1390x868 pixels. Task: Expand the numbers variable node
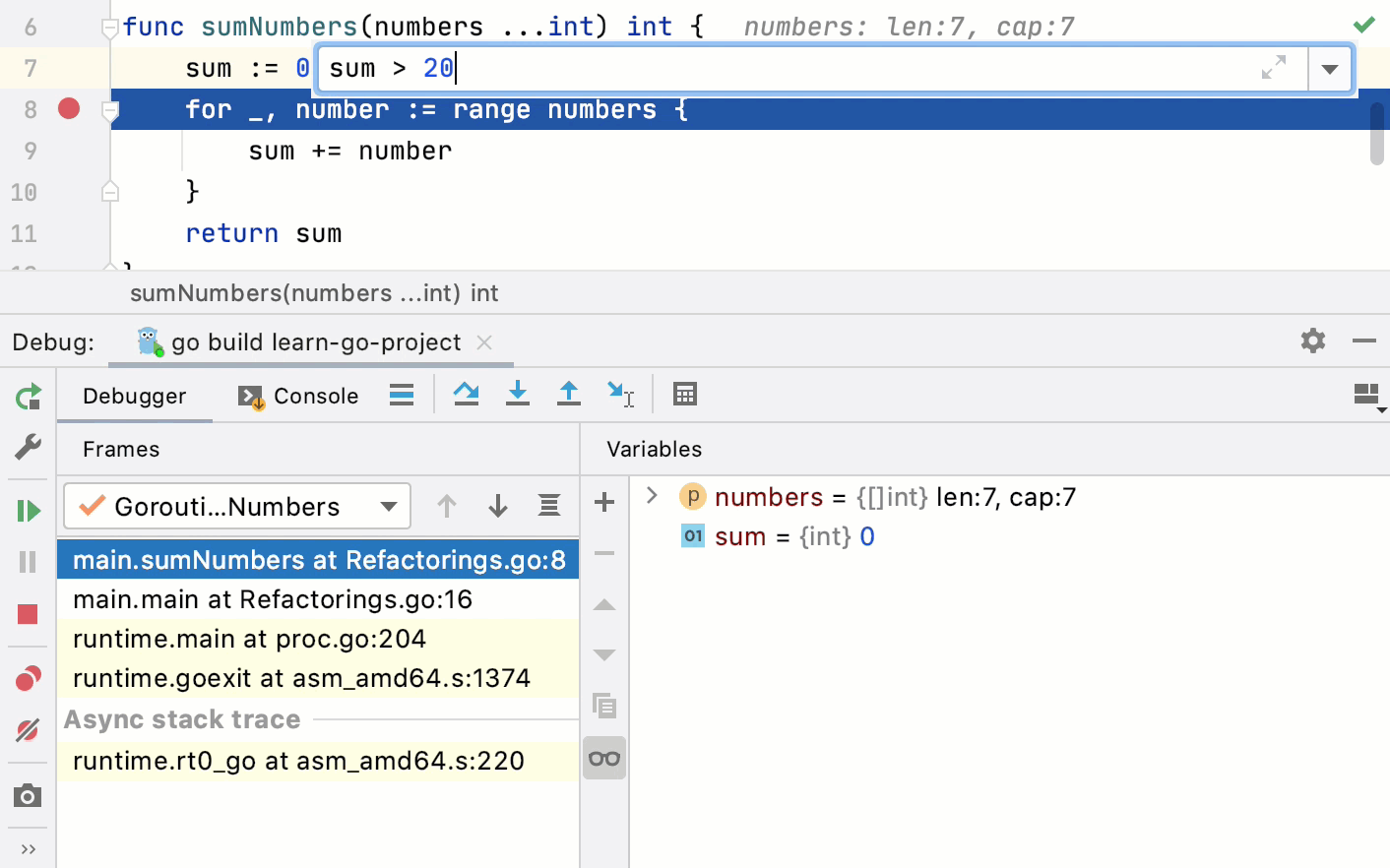click(651, 496)
